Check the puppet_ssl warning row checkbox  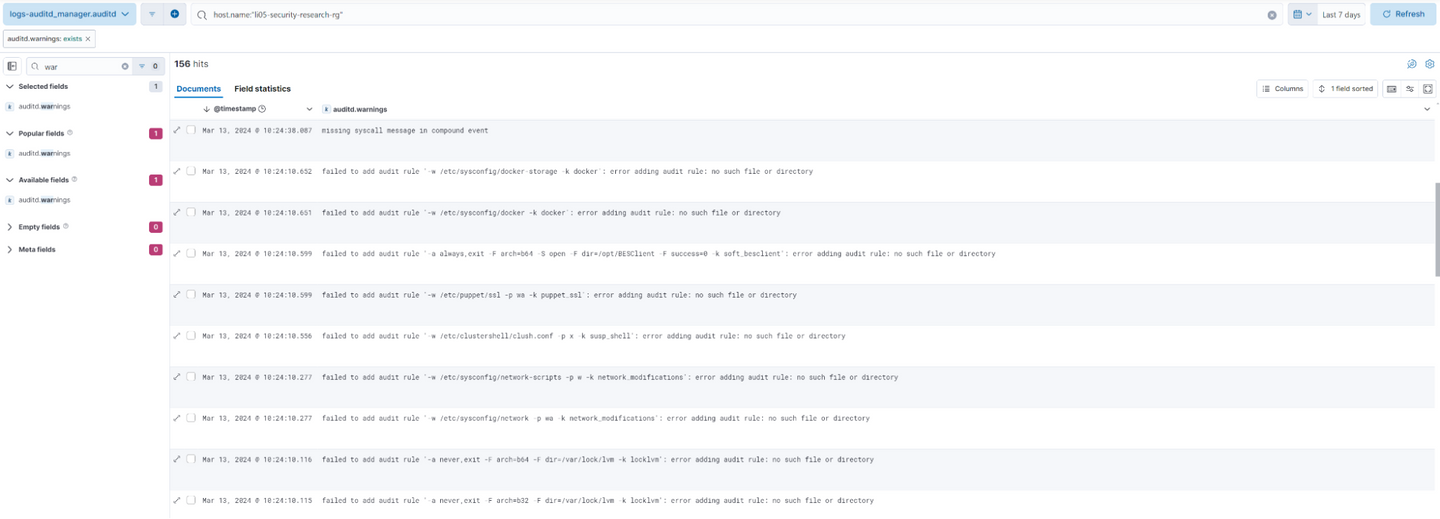click(x=191, y=295)
